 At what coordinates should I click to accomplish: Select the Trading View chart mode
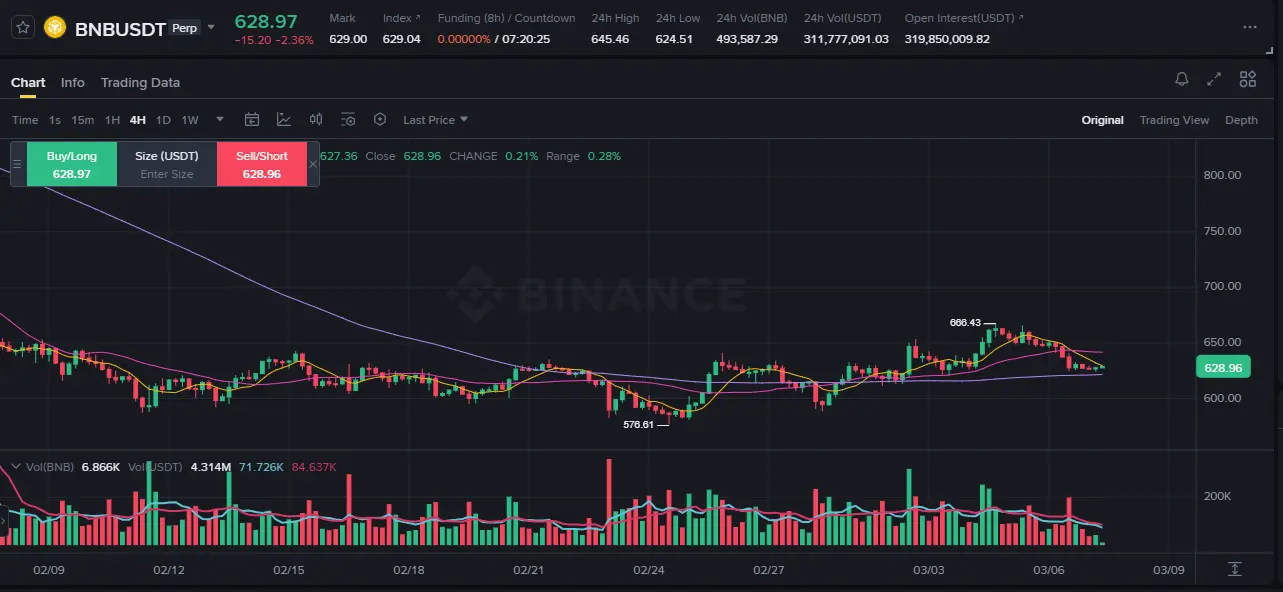[1174, 120]
